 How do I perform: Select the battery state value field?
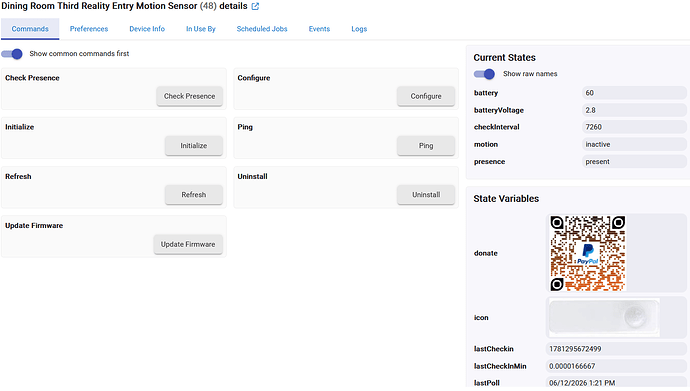click(634, 93)
